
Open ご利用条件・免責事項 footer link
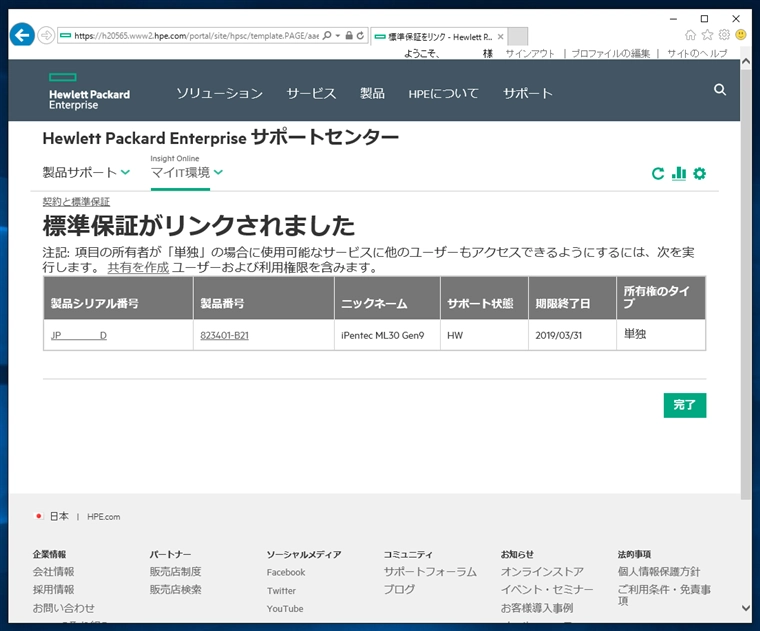click(x=664, y=595)
